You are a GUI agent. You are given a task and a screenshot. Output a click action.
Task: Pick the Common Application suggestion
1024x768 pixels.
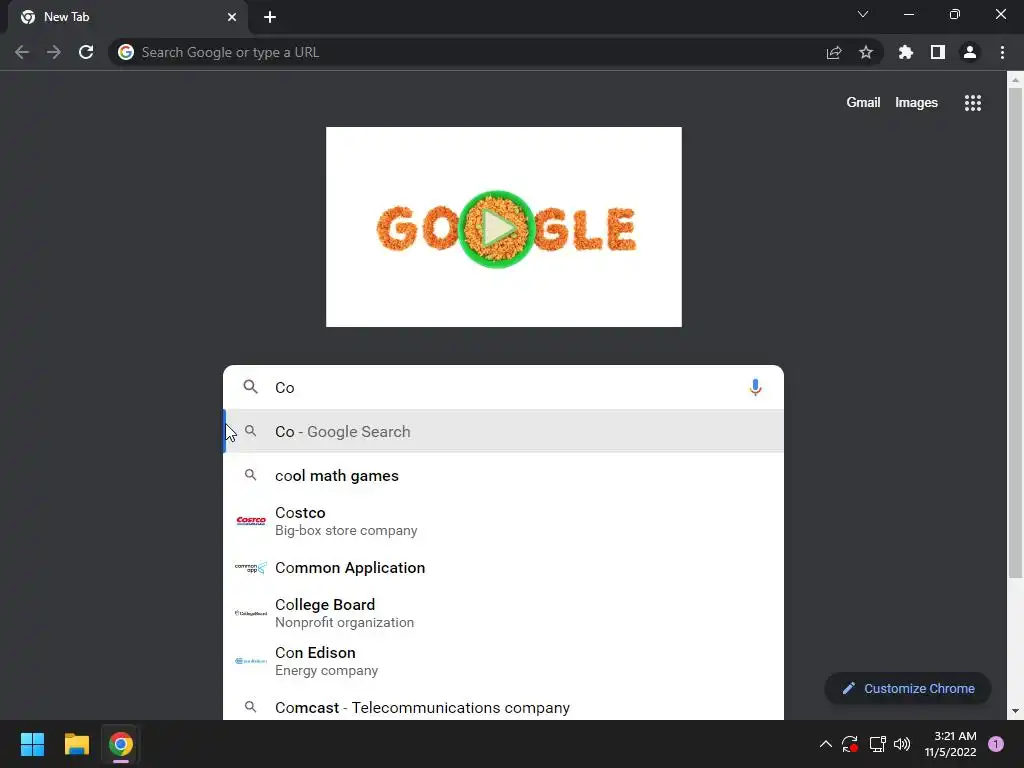pyautogui.click(x=504, y=568)
